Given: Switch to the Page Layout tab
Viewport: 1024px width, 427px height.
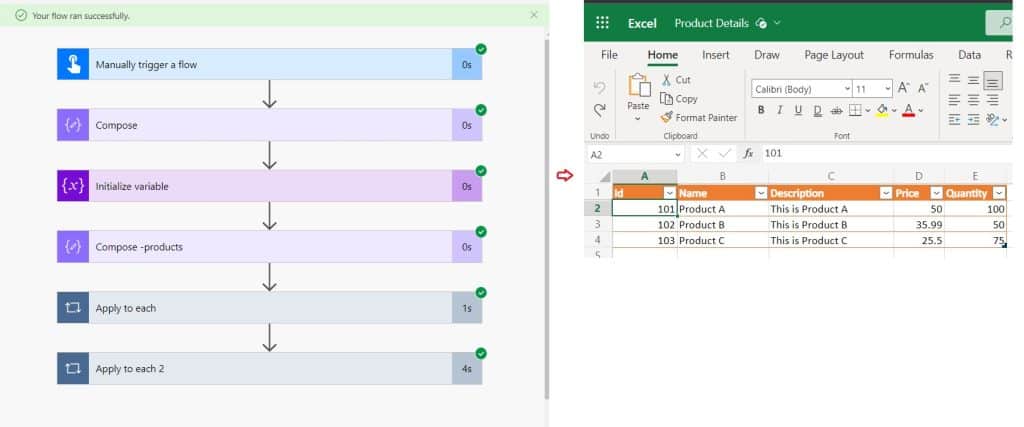Looking at the screenshot, I should (834, 55).
